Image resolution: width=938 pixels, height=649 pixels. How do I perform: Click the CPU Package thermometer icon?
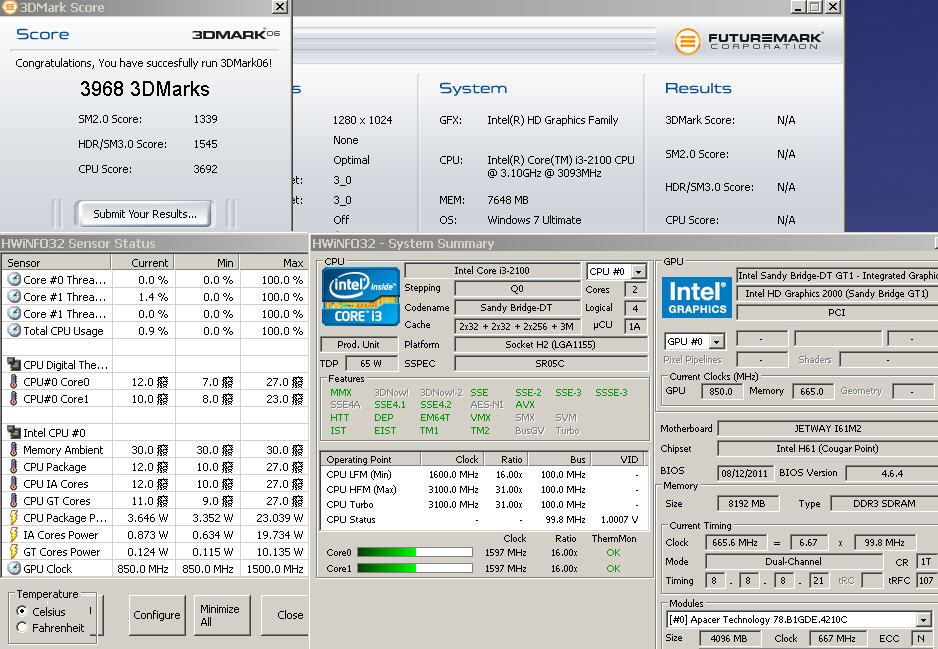[x=14, y=467]
